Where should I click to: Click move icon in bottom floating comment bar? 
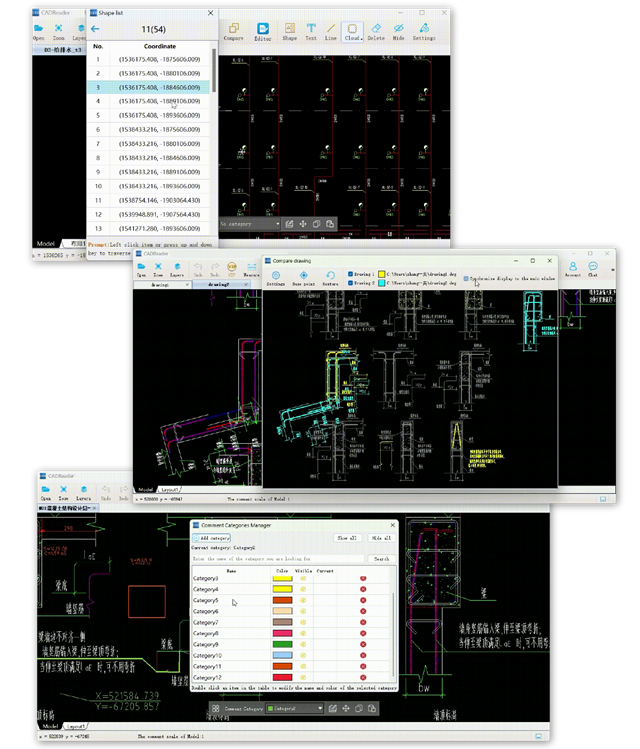346,708
